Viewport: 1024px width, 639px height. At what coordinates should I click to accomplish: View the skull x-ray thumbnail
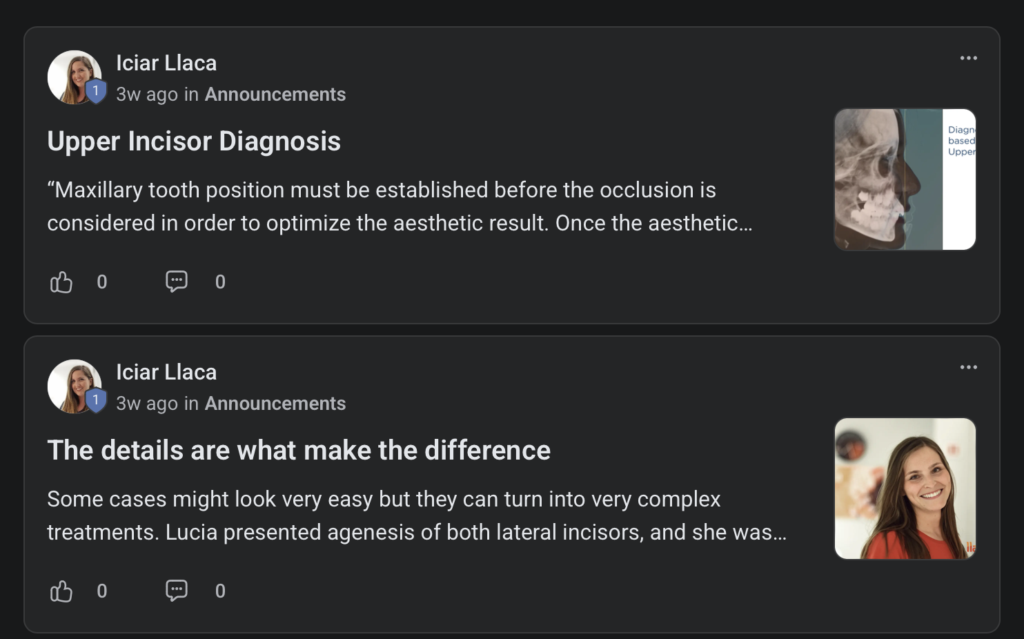[905, 179]
